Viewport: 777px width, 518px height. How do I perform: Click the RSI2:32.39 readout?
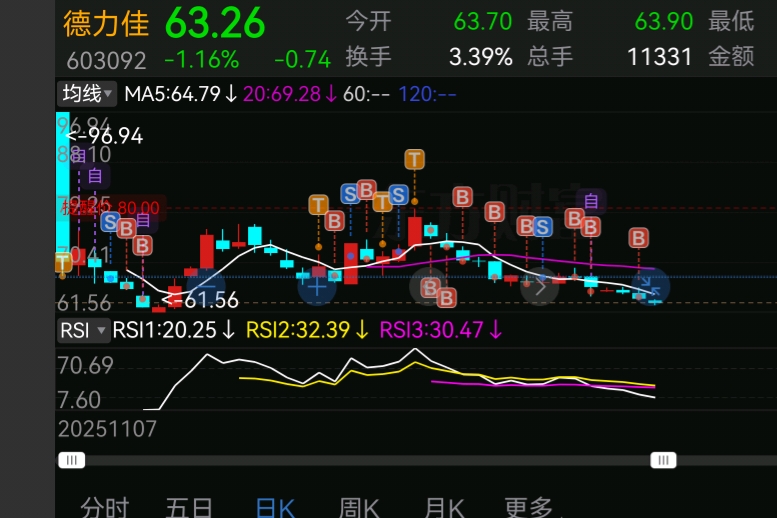coord(307,330)
